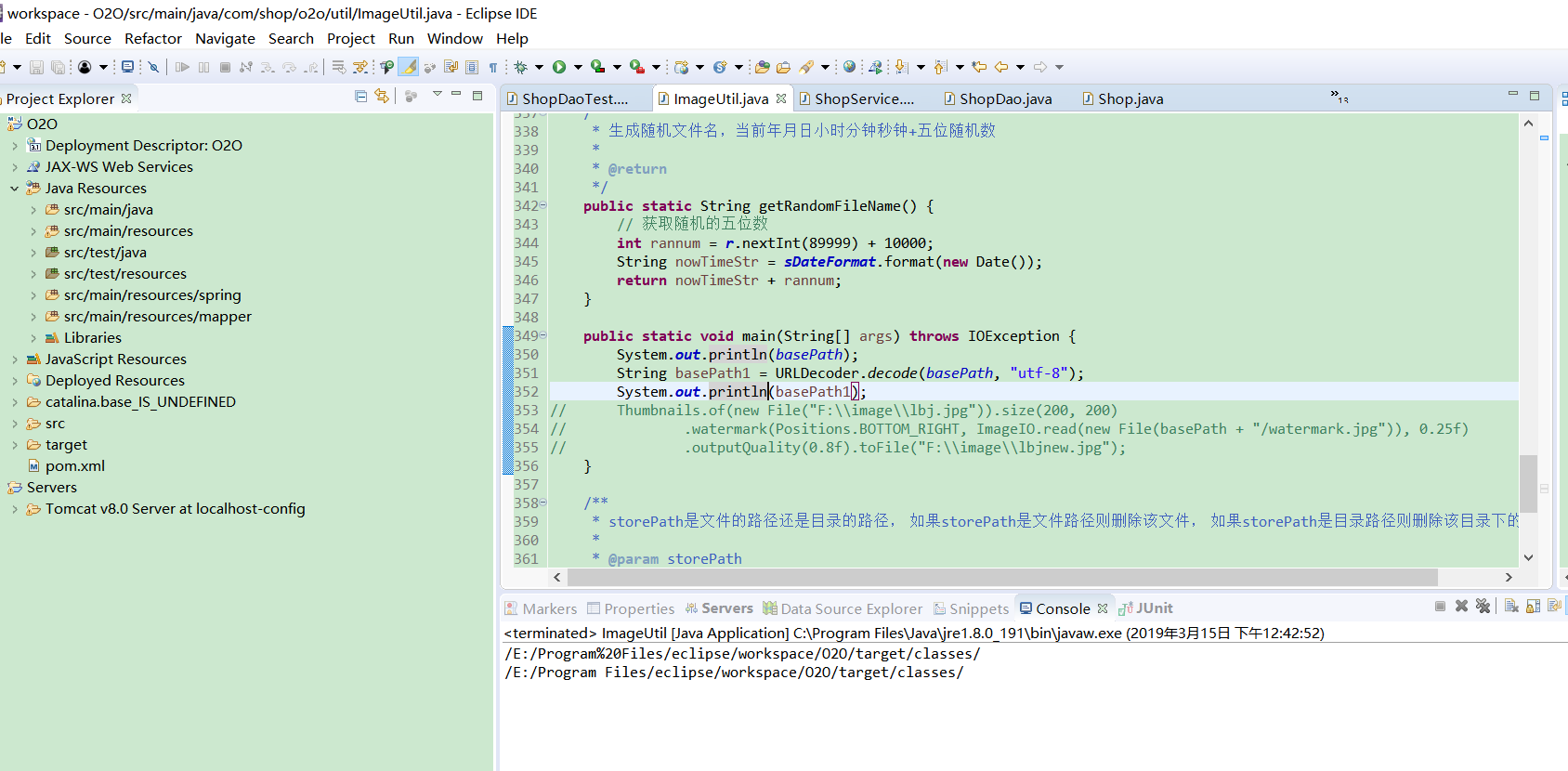The image size is (1568, 771).
Task: Expand Tomcat v8.0 Server at localhost-config
Action: (15, 509)
